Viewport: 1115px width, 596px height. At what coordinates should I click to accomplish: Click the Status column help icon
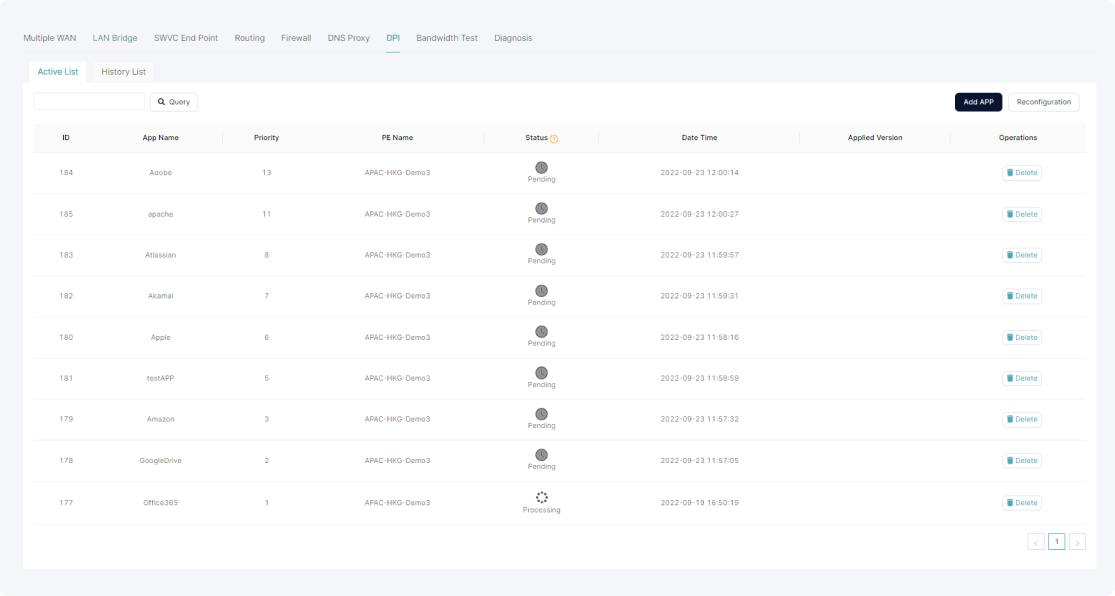point(554,139)
